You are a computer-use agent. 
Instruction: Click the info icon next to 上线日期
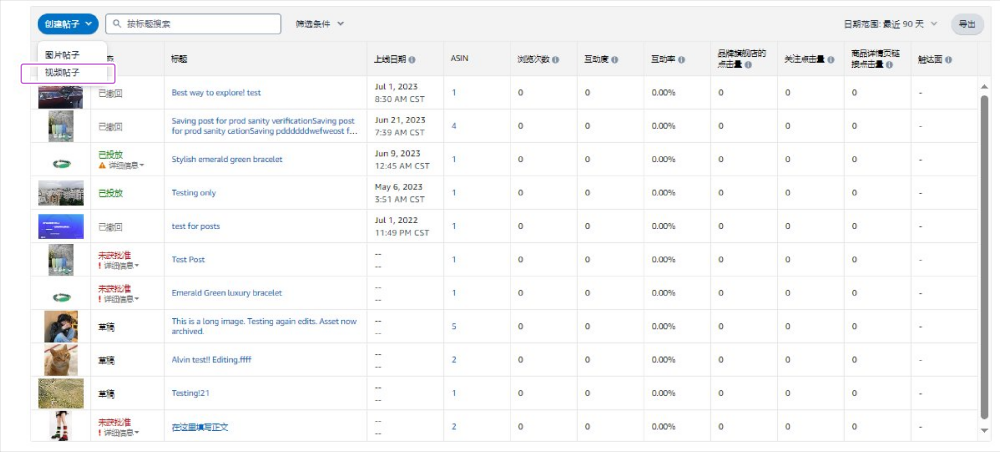click(x=412, y=59)
